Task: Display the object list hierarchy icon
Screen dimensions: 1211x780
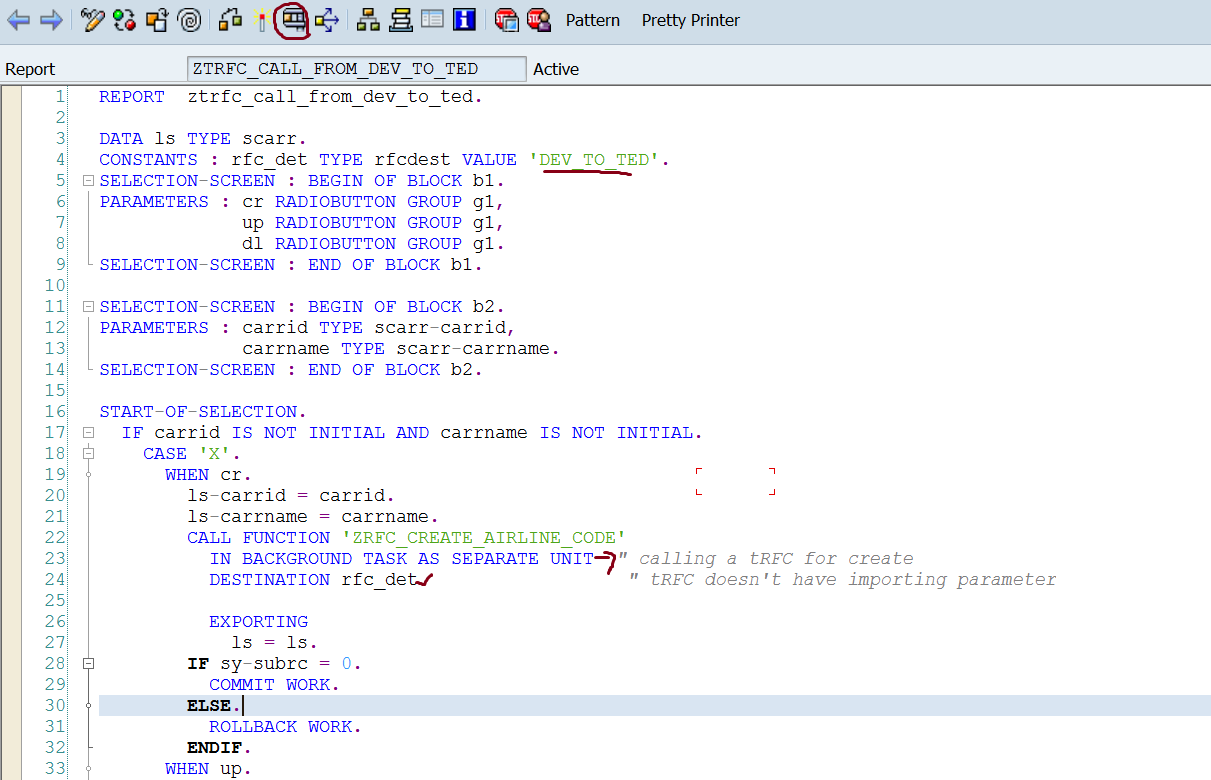Action: 368,19
